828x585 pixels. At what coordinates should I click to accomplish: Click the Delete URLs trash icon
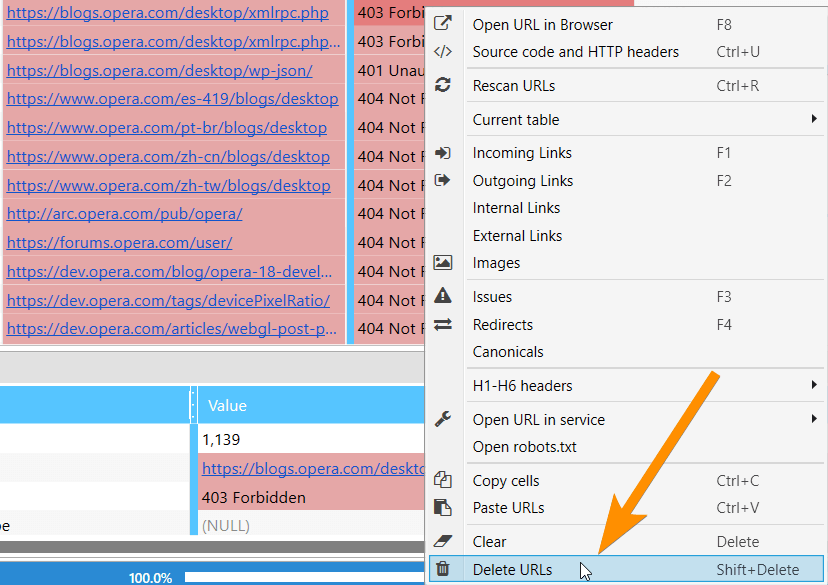pyautogui.click(x=443, y=569)
